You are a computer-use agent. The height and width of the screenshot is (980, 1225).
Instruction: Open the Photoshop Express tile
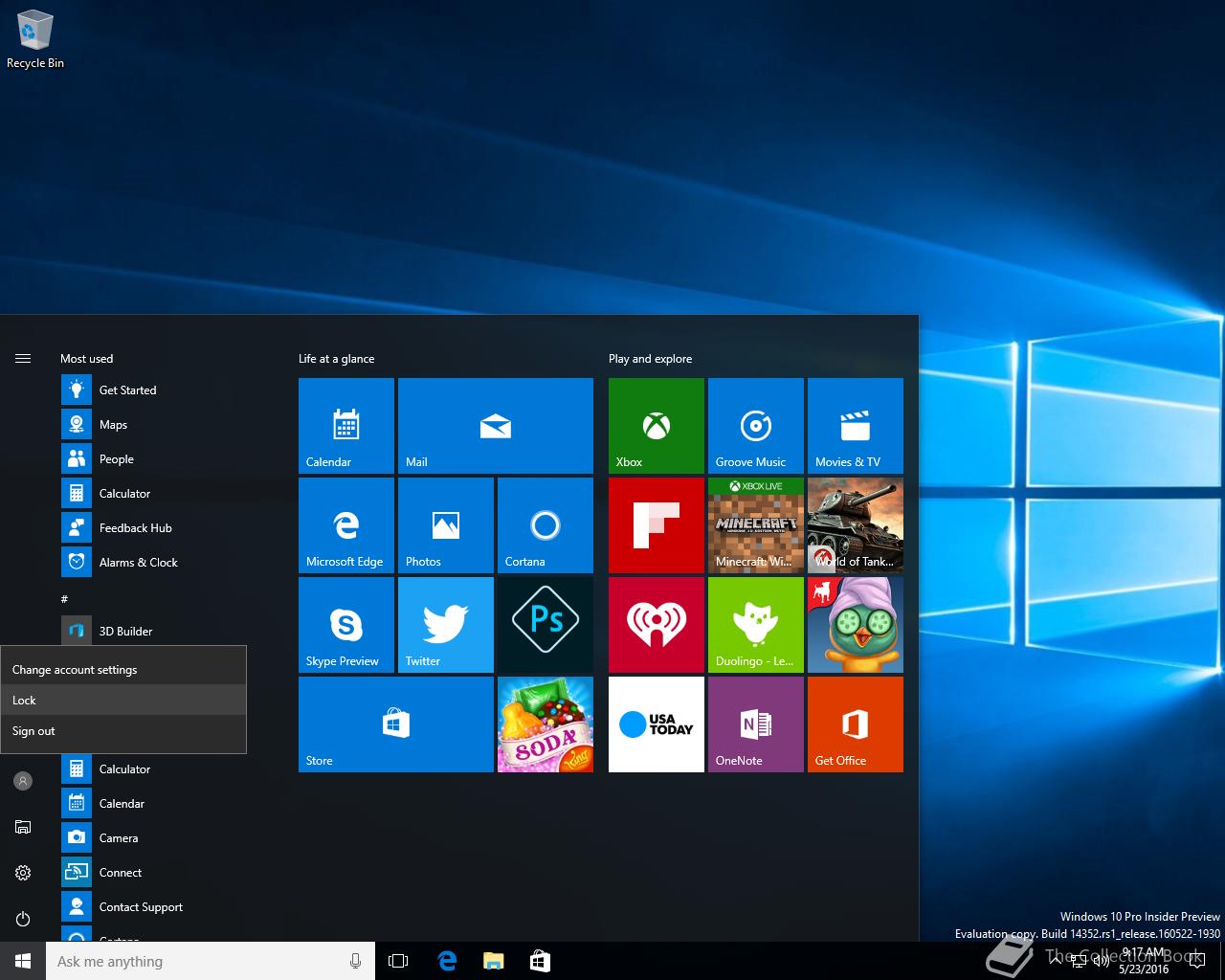click(x=546, y=625)
